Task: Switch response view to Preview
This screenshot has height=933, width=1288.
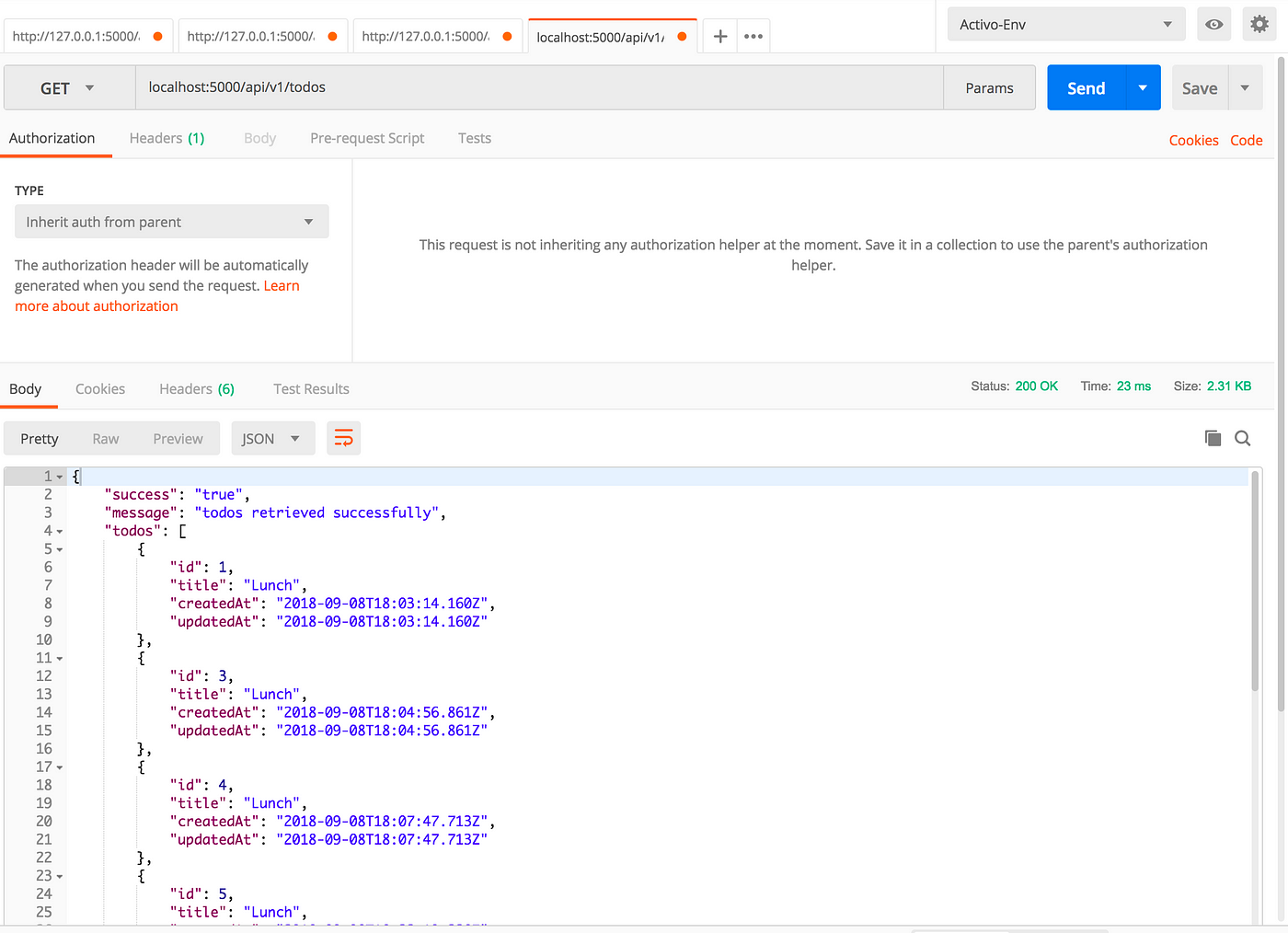Action: (178, 438)
